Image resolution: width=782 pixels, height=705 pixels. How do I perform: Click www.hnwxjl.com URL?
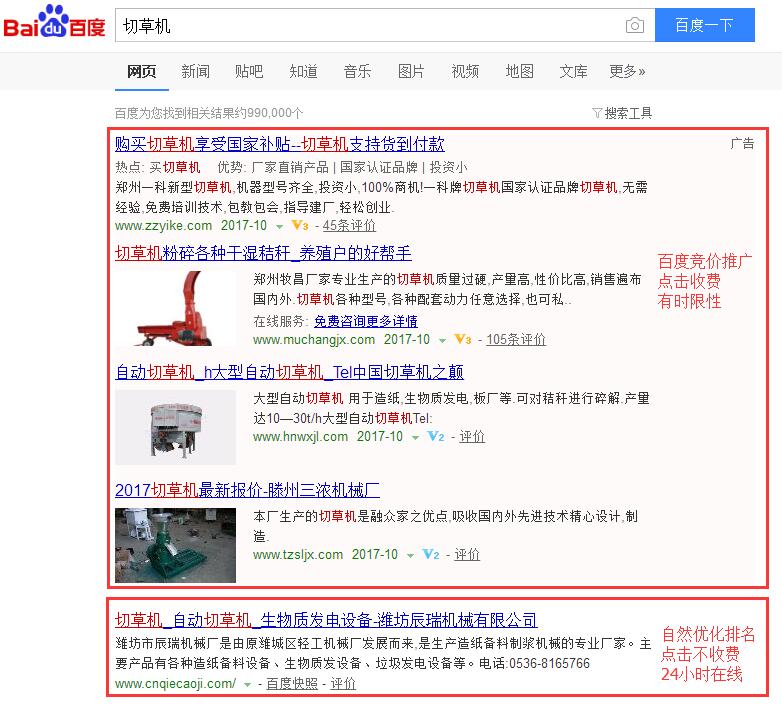300,437
